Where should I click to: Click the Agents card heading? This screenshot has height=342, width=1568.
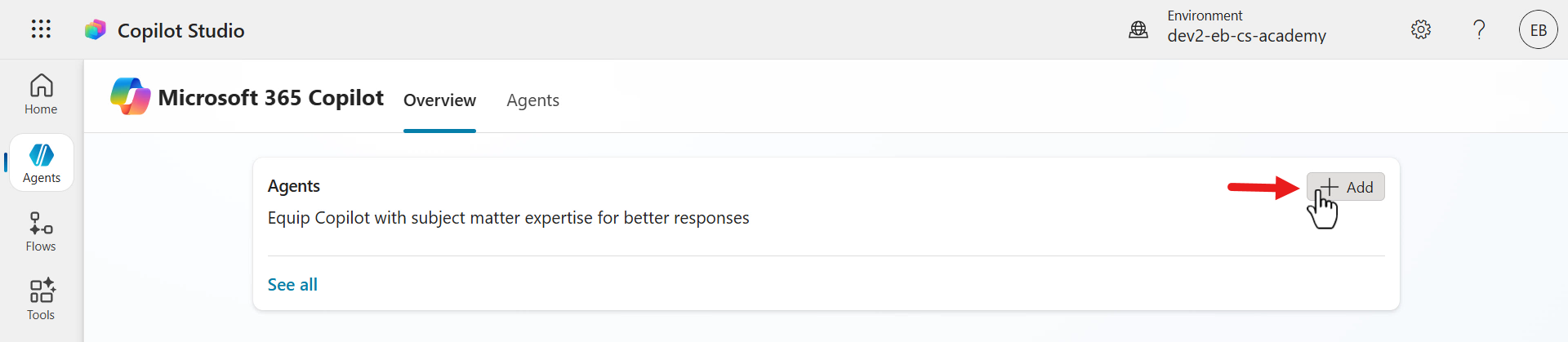[x=294, y=186]
